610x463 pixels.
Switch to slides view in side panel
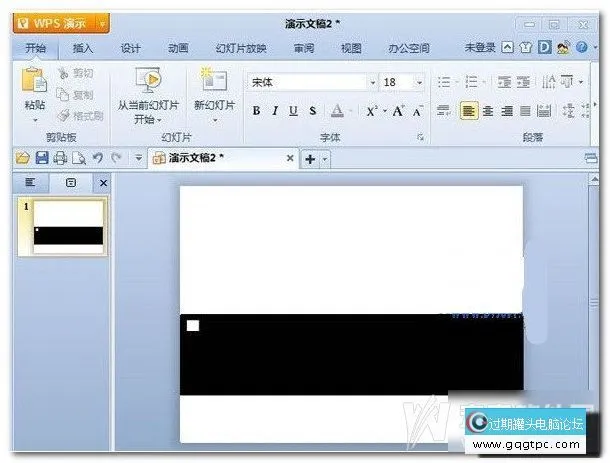71,182
